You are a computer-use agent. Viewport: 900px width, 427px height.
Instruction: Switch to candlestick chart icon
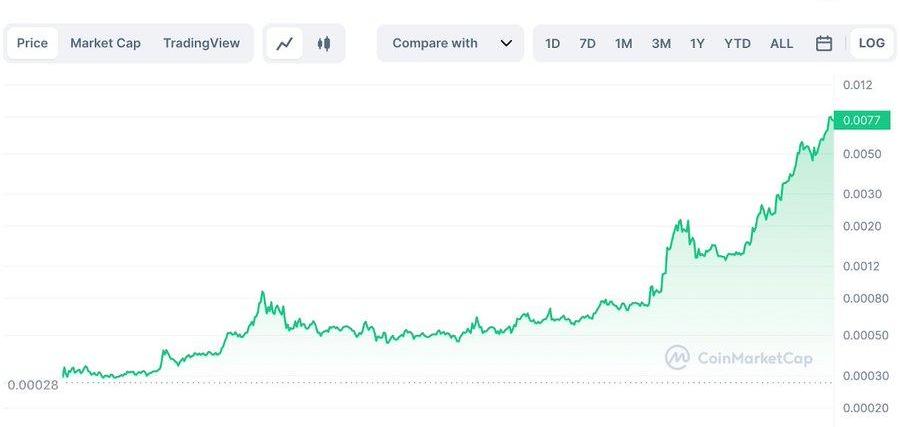323,44
